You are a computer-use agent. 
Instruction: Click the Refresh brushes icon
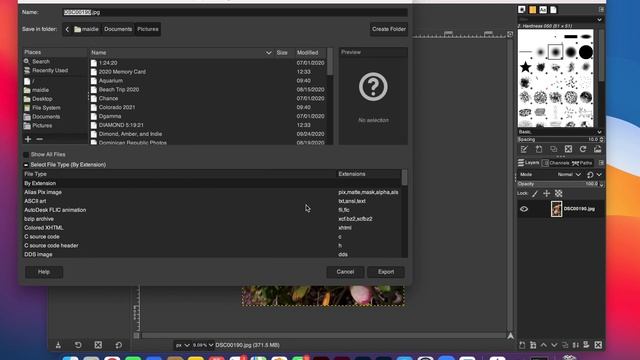point(583,149)
